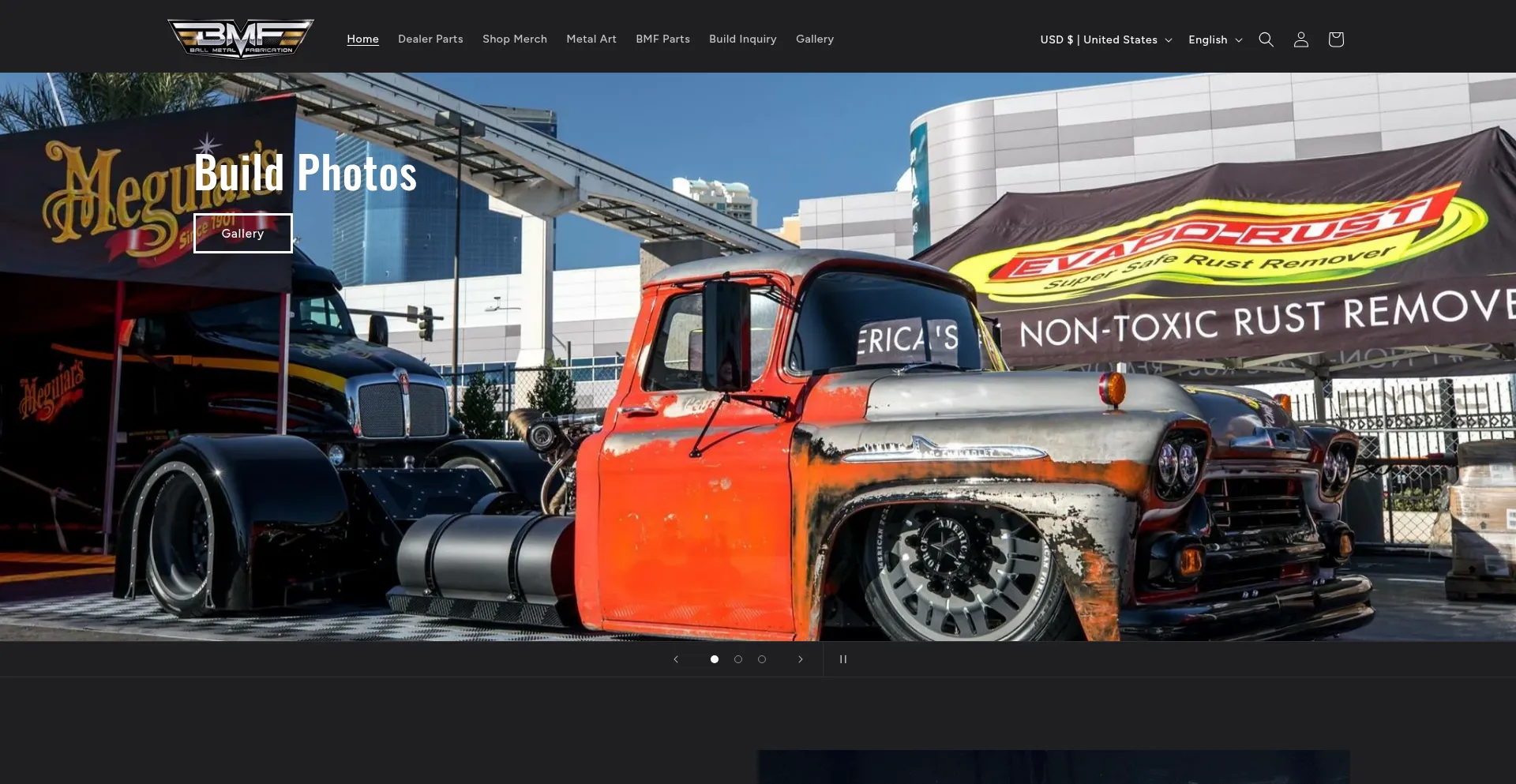1516x784 pixels.
Task: Open the Gallery menu item in header
Action: pos(814,39)
